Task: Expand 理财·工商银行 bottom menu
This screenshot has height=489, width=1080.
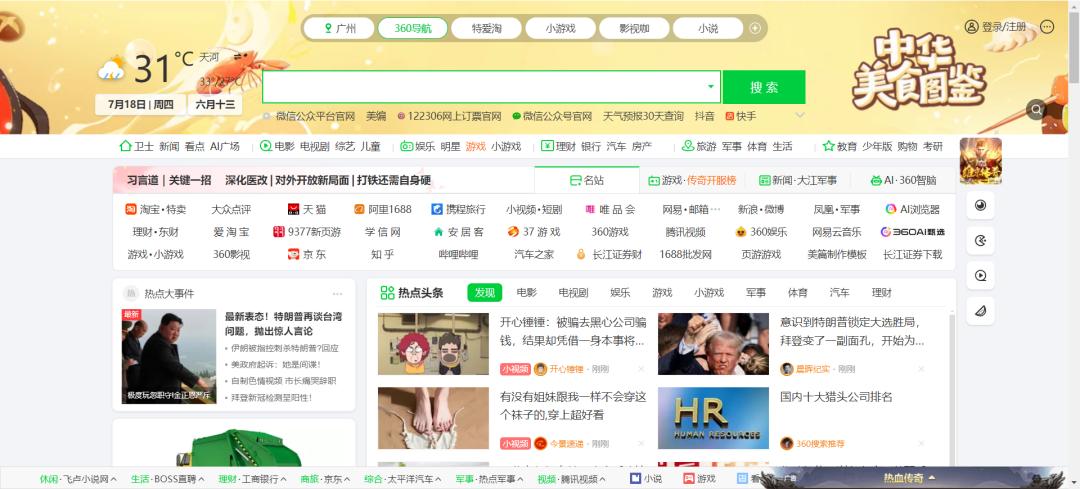Action: pos(284,479)
